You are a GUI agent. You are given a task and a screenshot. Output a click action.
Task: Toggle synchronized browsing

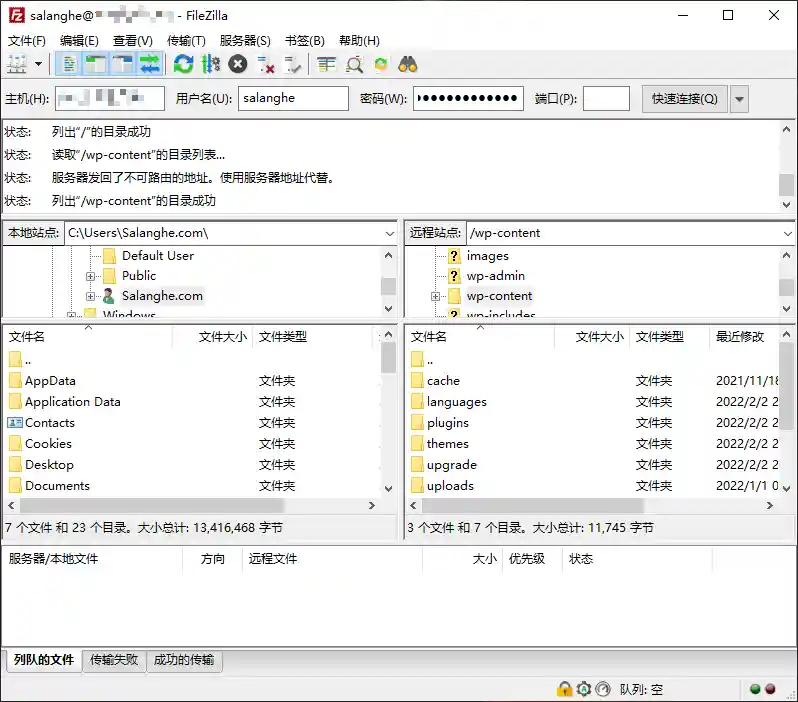(x=381, y=64)
